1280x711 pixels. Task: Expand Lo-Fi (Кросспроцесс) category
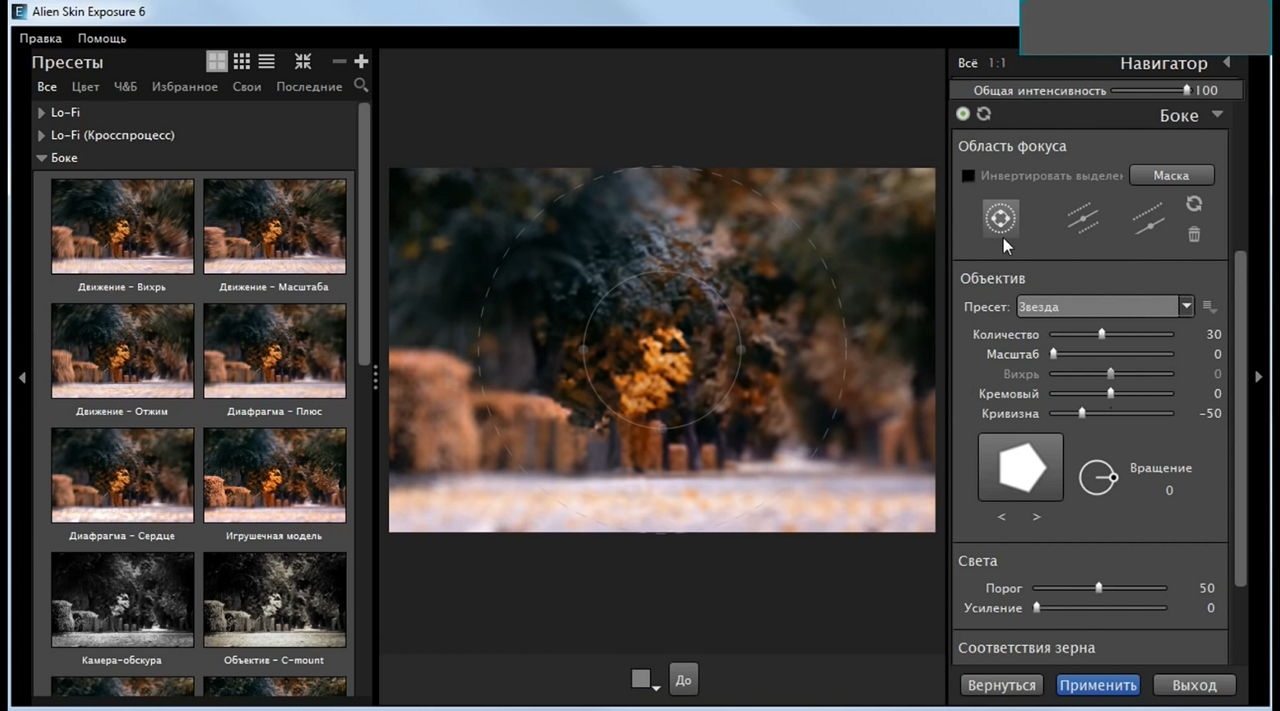click(41, 135)
